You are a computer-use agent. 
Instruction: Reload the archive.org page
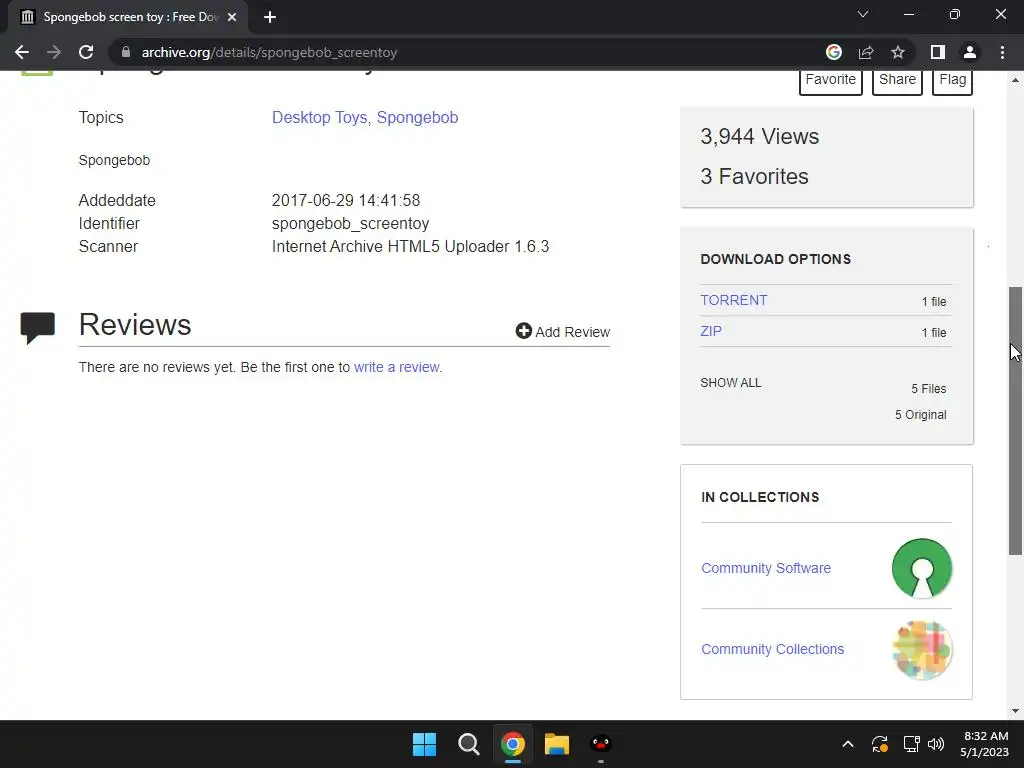(x=86, y=52)
